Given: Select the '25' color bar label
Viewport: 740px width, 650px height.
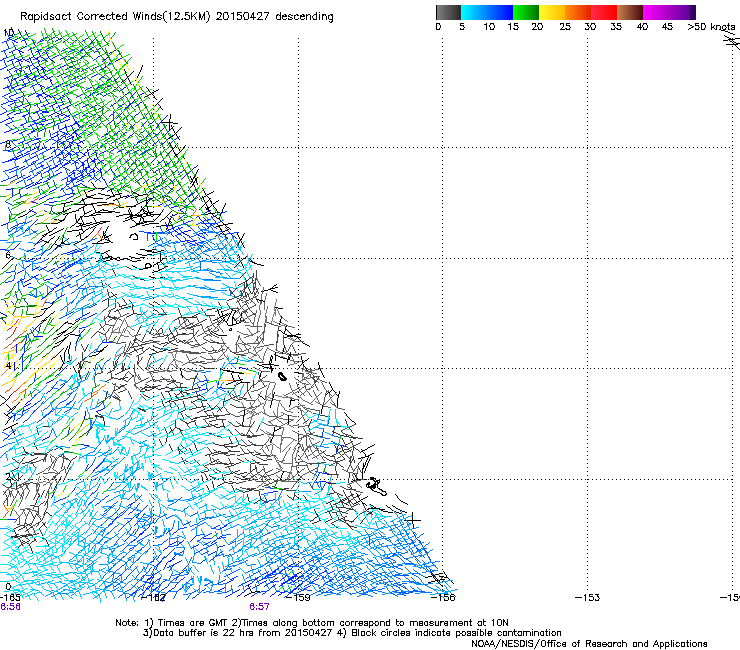Looking at the screenshot, I should point(565,27).
